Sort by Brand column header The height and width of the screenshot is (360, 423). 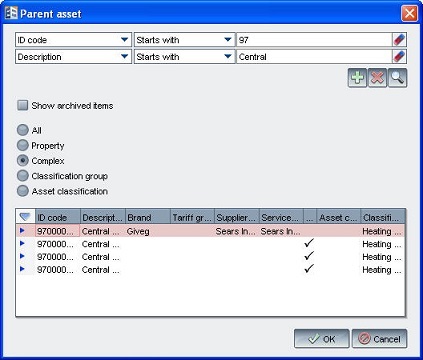pyautogui.click(x=148, y=217)
